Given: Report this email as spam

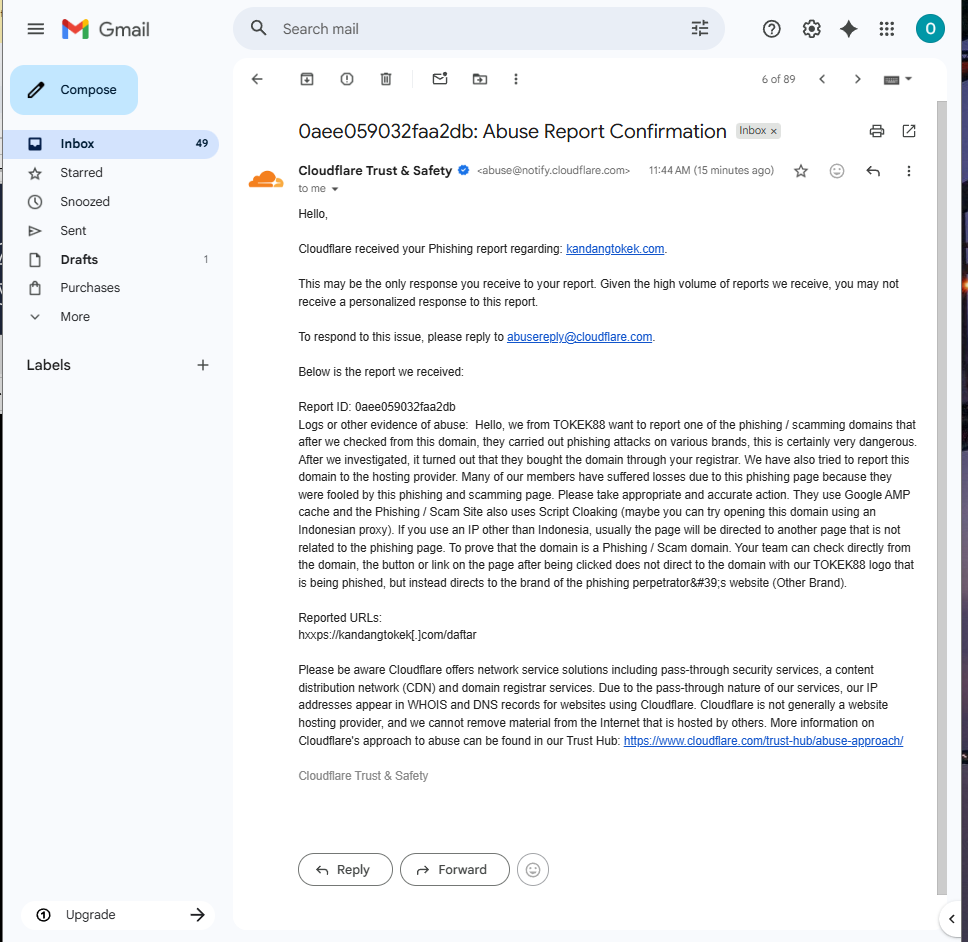Looking at the screenshot, I should [347, 79].
